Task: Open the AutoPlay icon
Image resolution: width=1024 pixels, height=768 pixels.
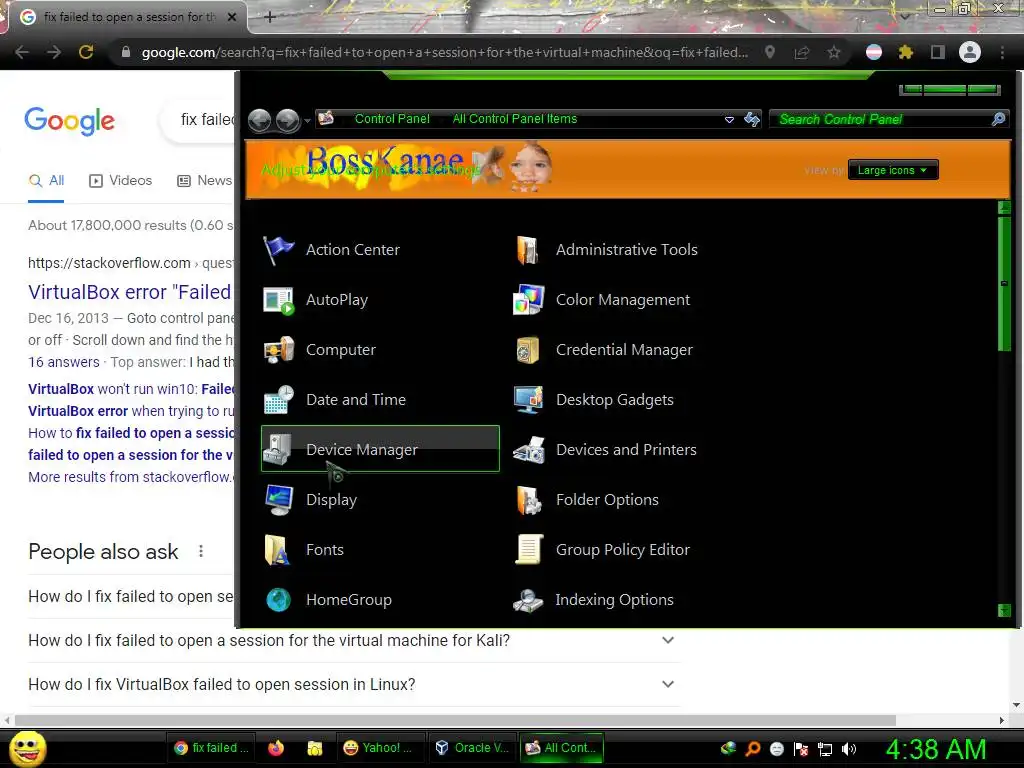Action: click(x=278, y=300)
